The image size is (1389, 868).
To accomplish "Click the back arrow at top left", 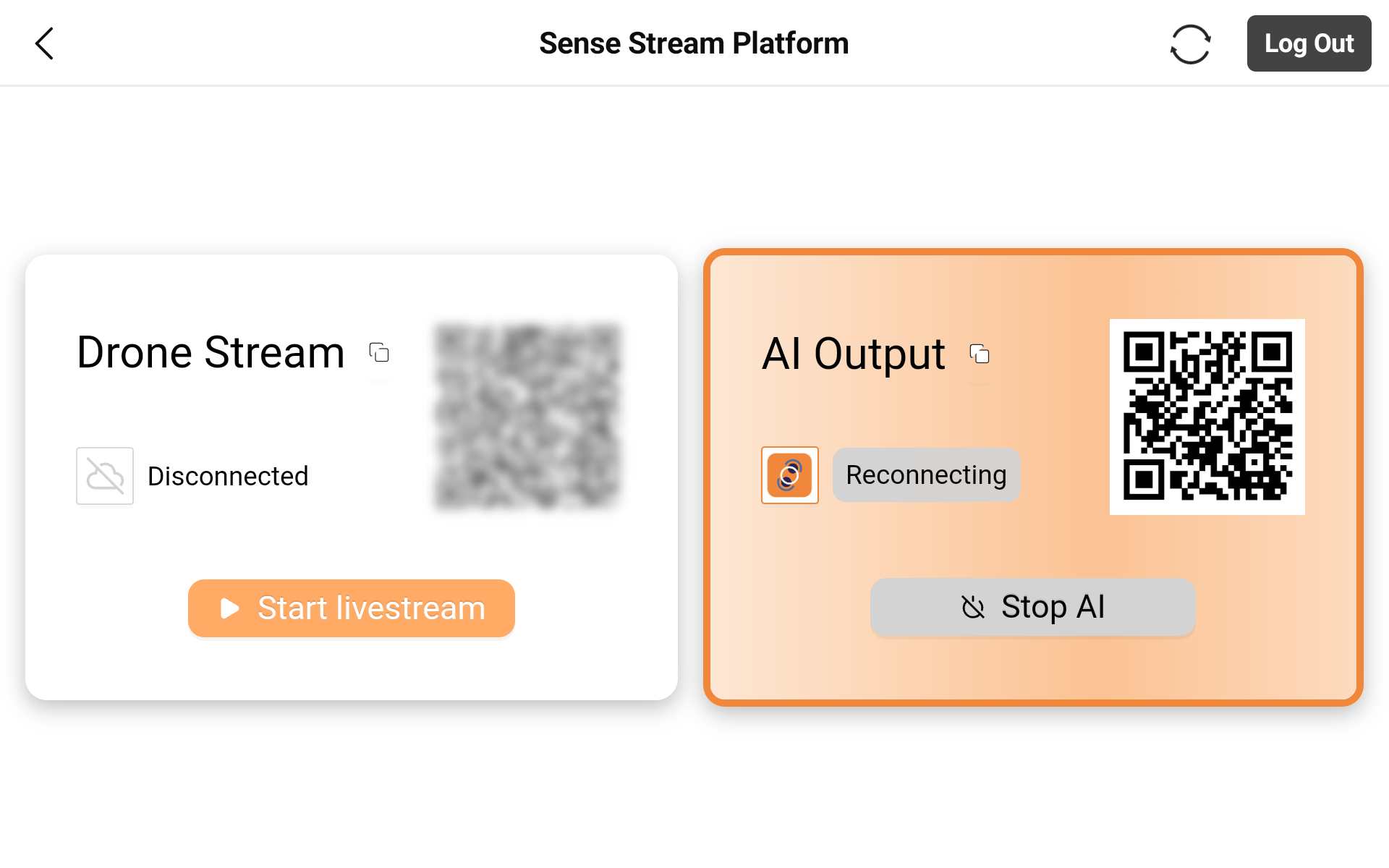I will click(44, 43).
